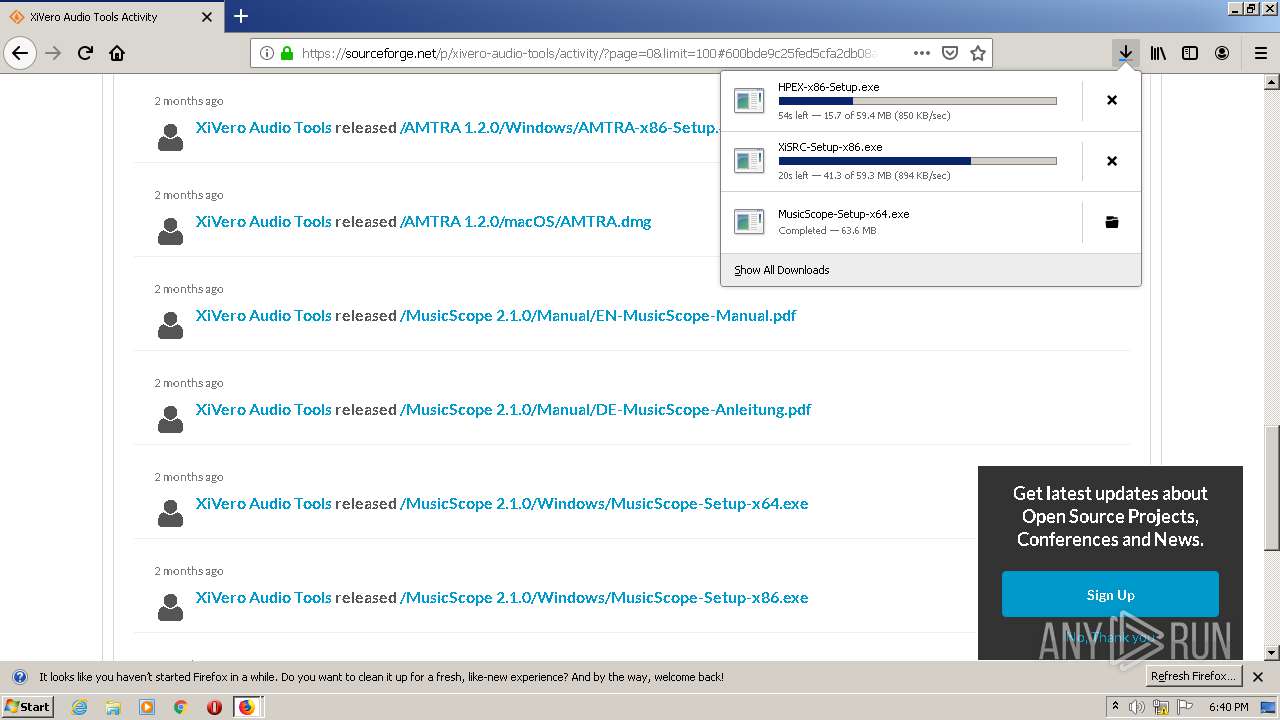This screenshot has height=720, width=1280.
Task: Click user avatar beside AMTRA.dmg release
Action: pos(171,231)
